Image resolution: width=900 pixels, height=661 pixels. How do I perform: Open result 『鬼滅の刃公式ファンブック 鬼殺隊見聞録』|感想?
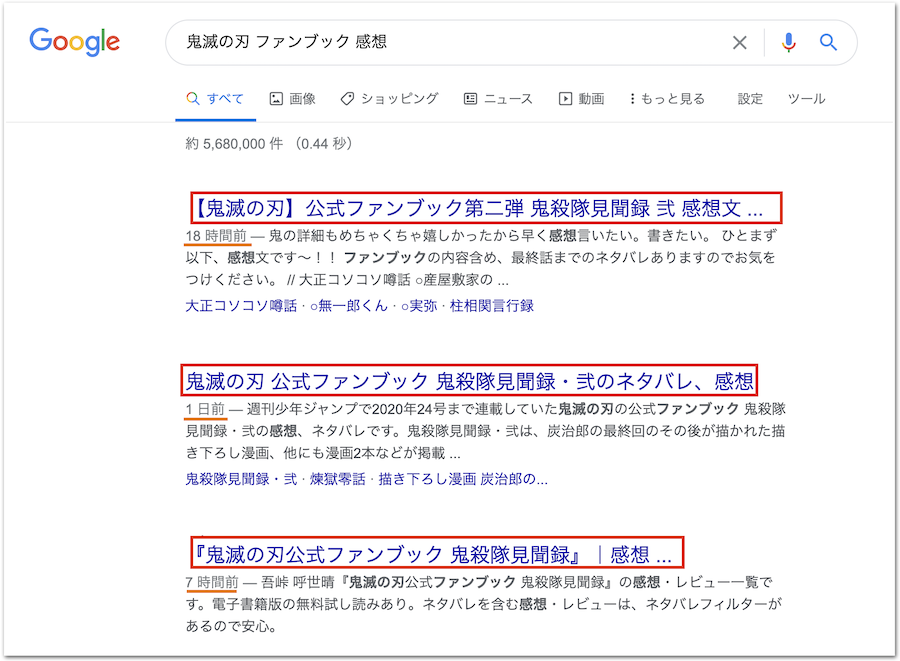pos(433,553)
